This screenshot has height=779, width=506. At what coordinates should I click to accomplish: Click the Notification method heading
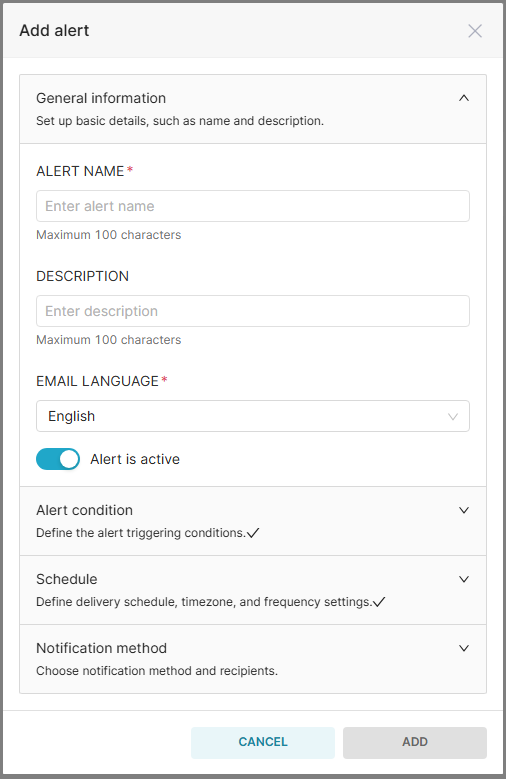pyautogui.click(x=101, y=648)
